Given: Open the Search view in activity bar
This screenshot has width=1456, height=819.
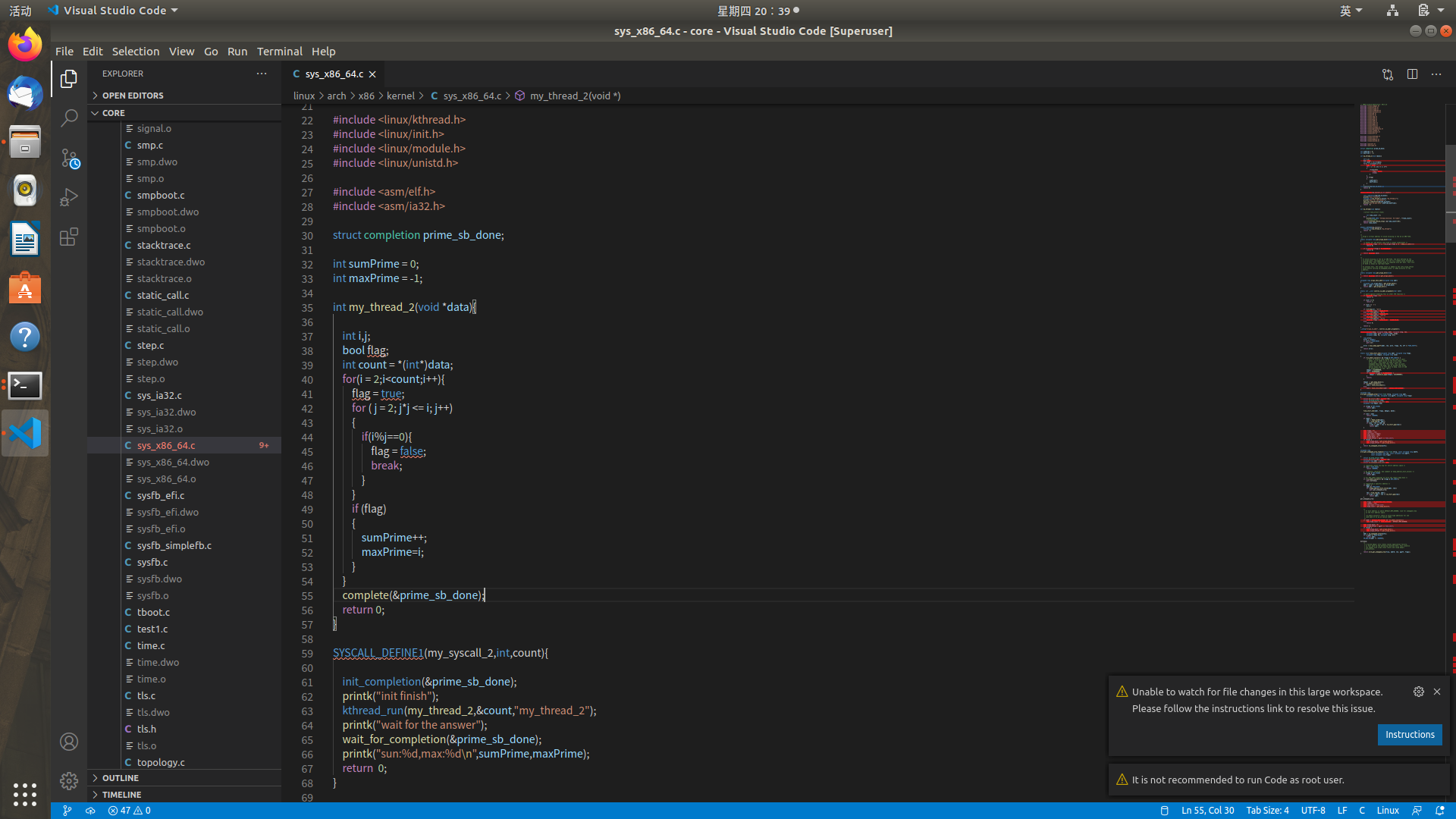Looking at the screenshot, I should [69, 118].
